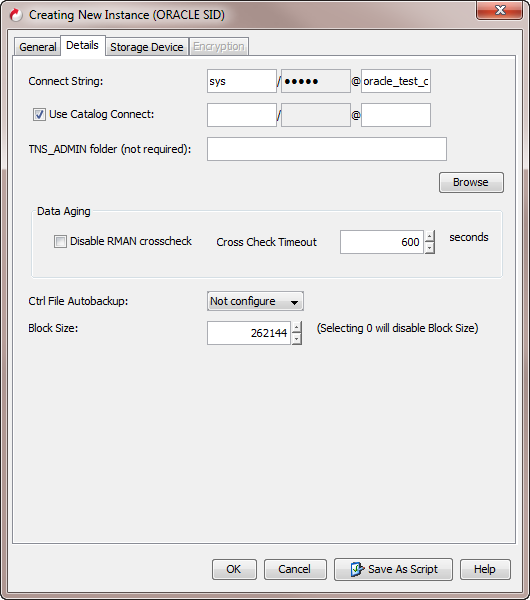Viewport: 530px width, 600px height.
Task: Open the Ctrl File Autobackup dropdown
Action: point(255,301)
